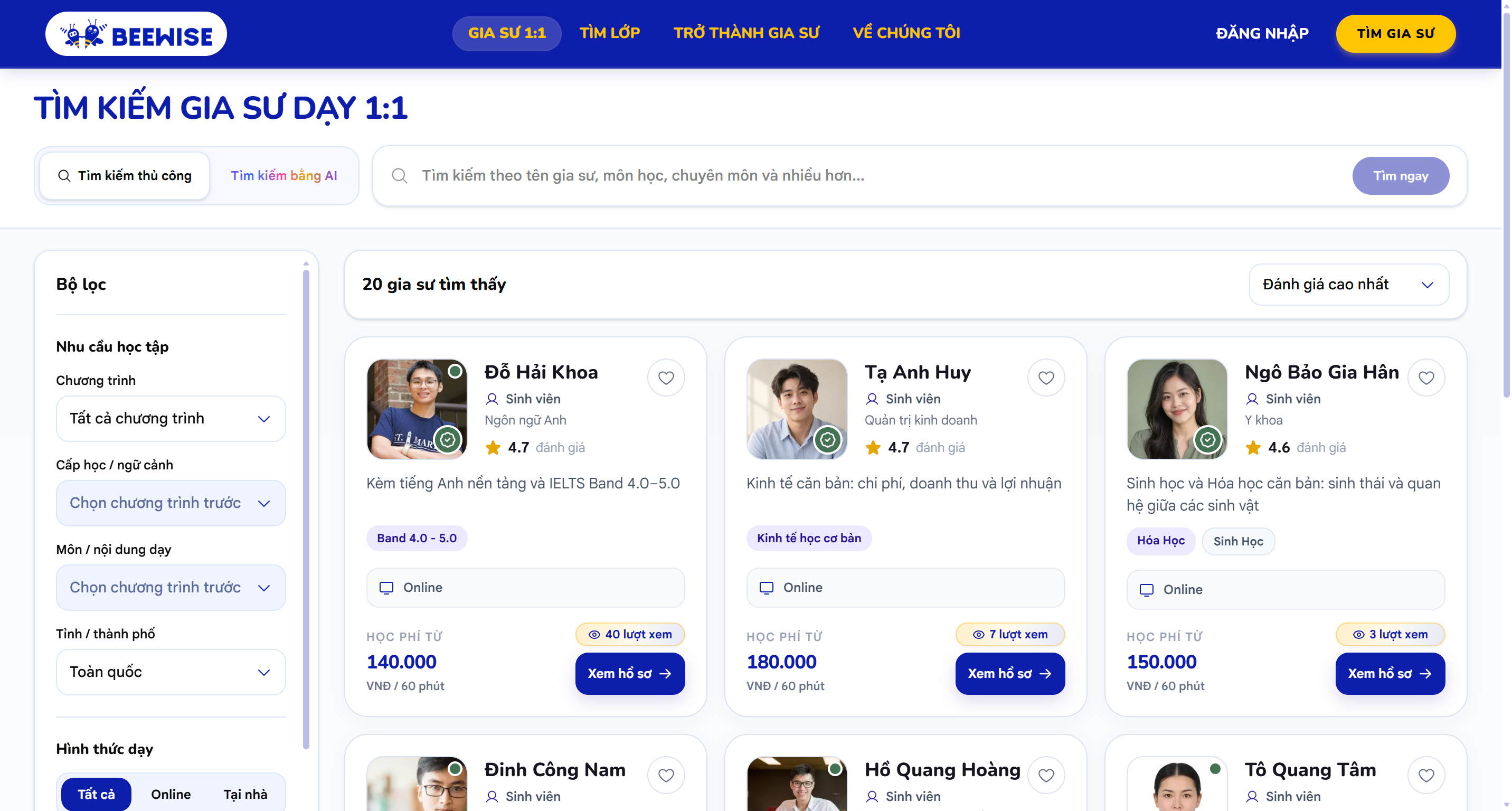Click star rating icon for Đỗ Hải Khoa
Viewport: 1512px width, 811px height.
pos(493,448)
